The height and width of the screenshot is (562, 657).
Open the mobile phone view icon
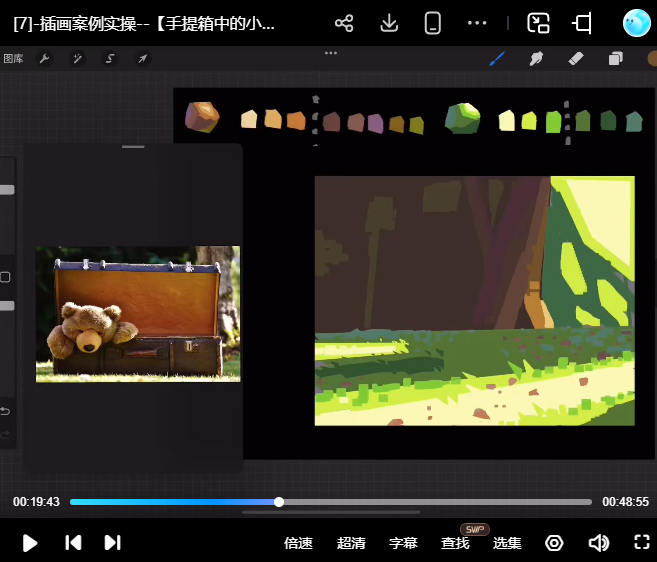[433, 23]
